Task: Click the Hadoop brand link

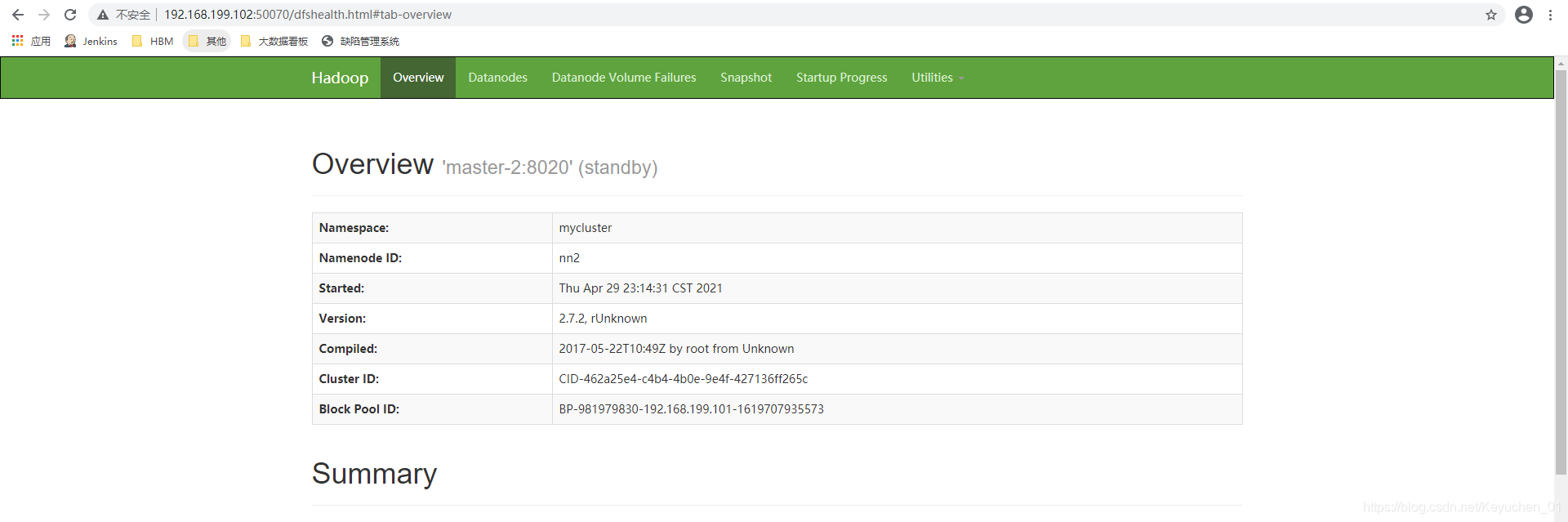Action: 340,78
